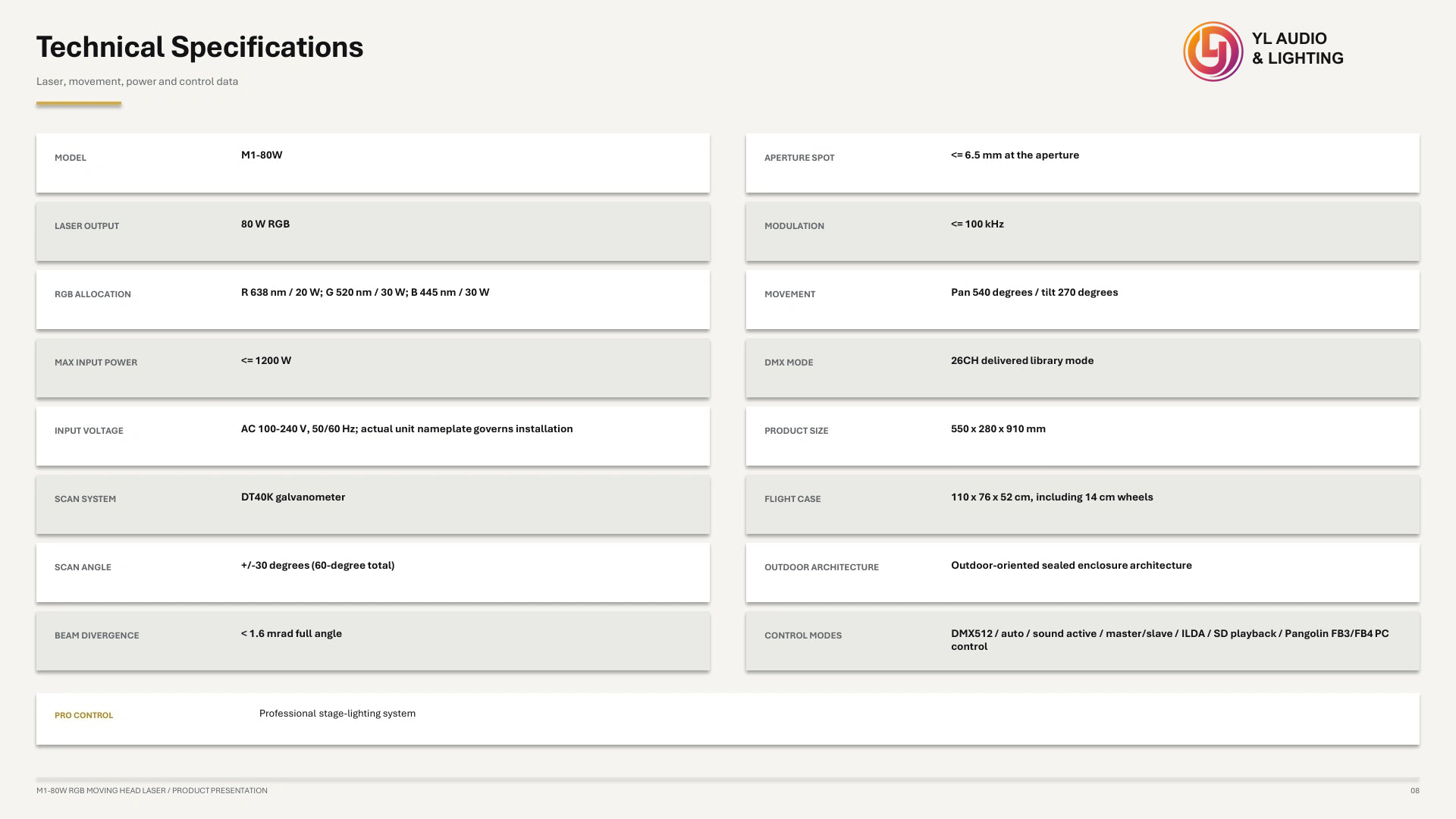Select the MOVEMENT label
1456x819 pixels.
[789, 294]
